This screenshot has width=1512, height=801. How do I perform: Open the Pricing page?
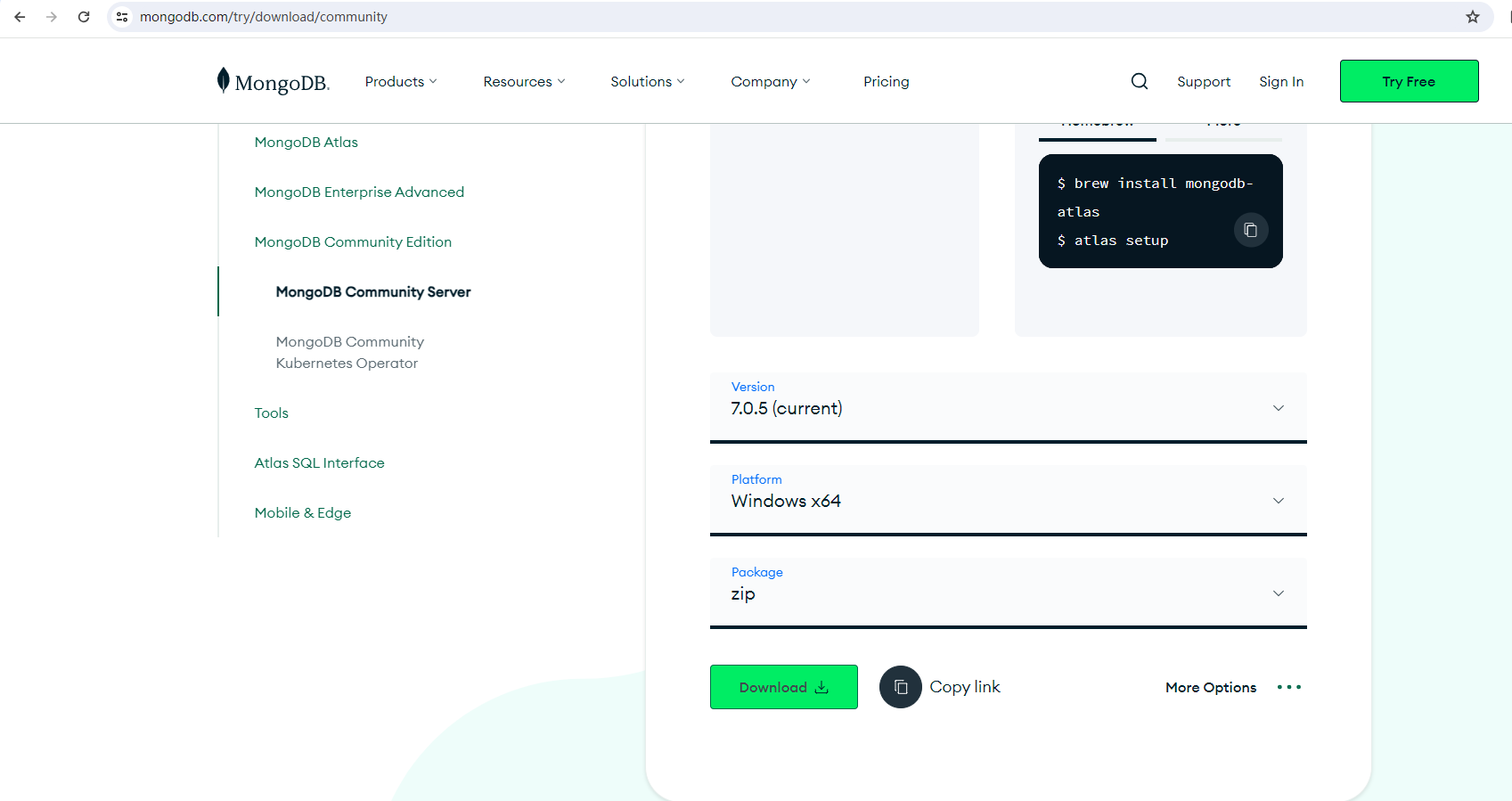pos(887,81)
